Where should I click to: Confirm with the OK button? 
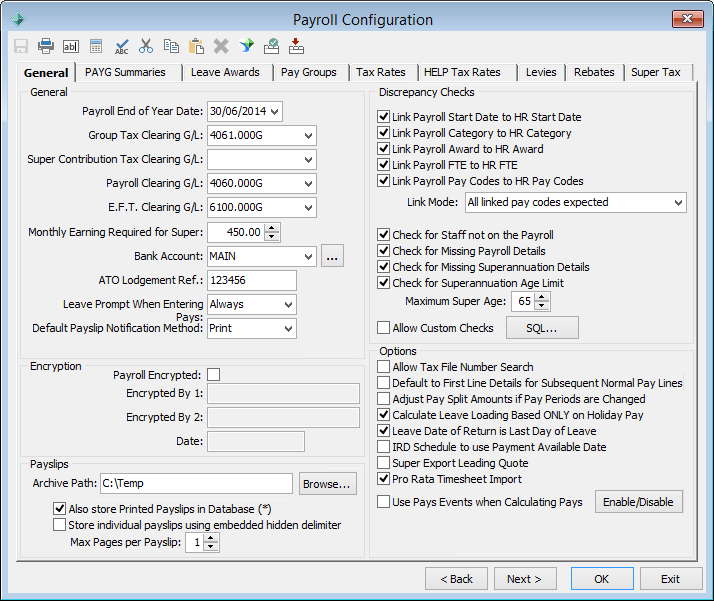(x=602, y=579)
